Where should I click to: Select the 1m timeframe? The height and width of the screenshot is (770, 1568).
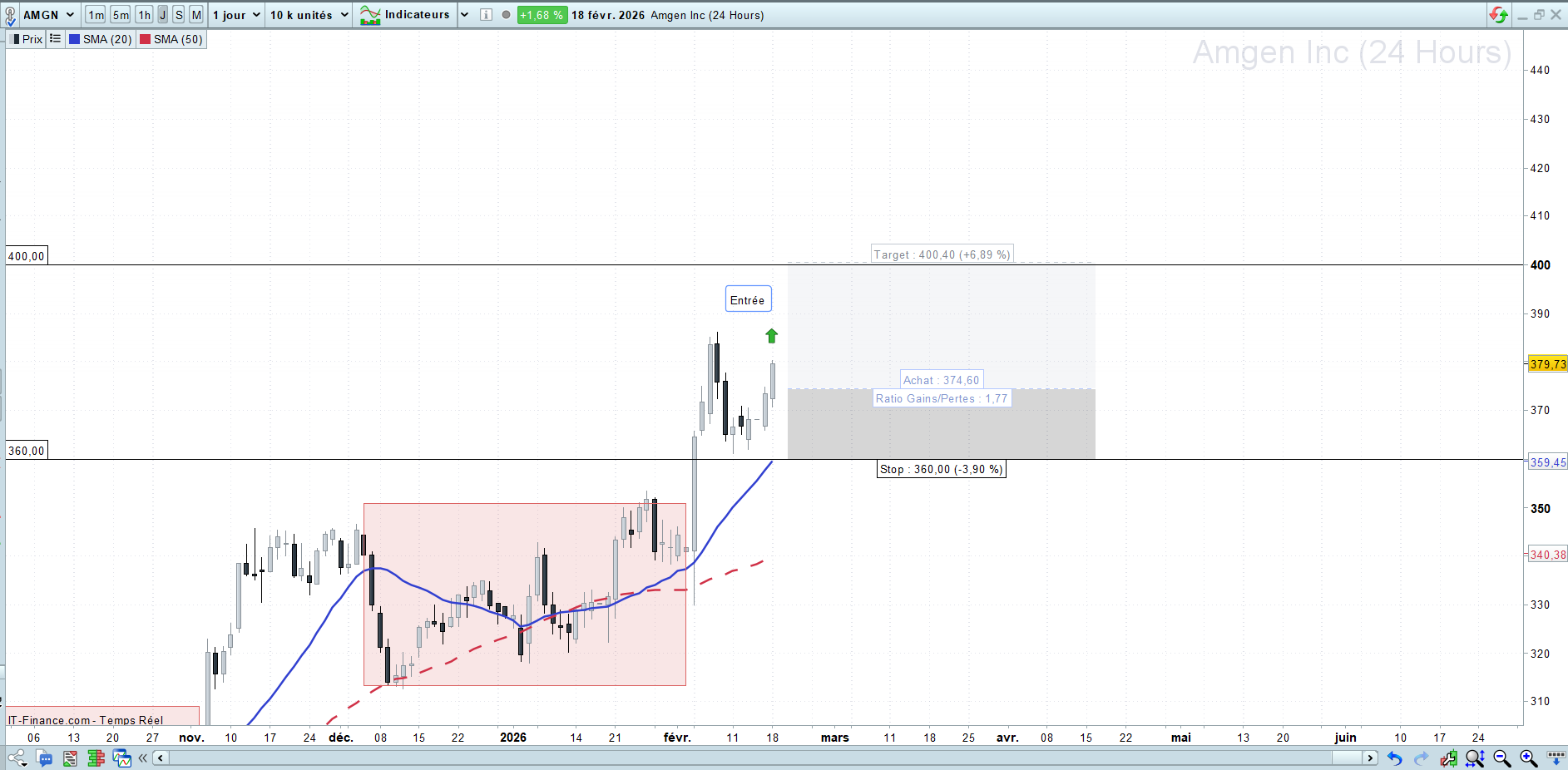96,15
